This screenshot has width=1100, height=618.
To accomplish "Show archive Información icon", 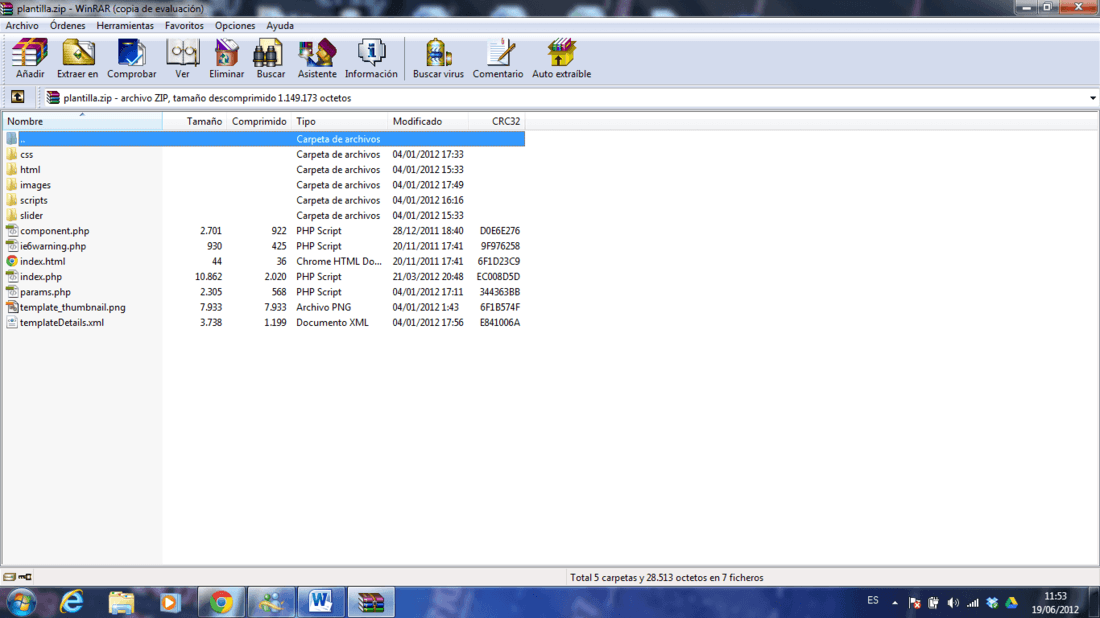I will click(x=371, y=59).
